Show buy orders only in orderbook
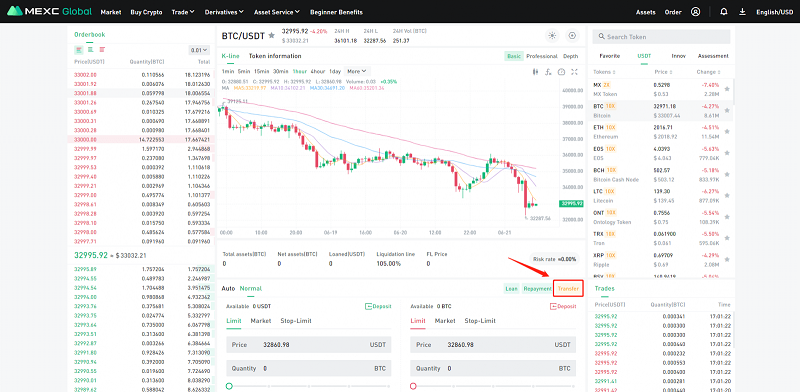The width and height of the screenshot is (800, 392). [x=90, y=50]
